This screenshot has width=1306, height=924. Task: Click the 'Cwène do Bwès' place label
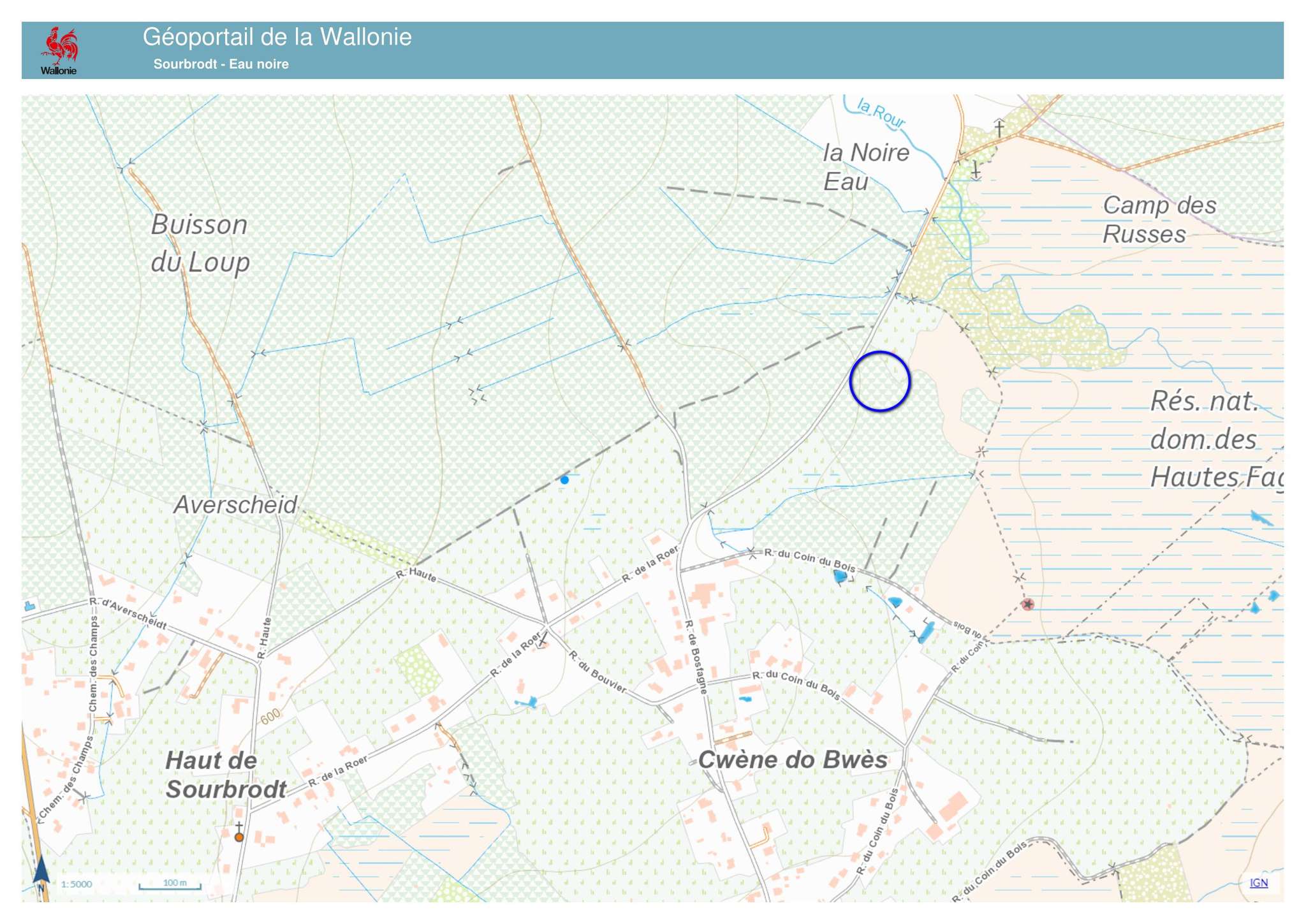(792, 759)
